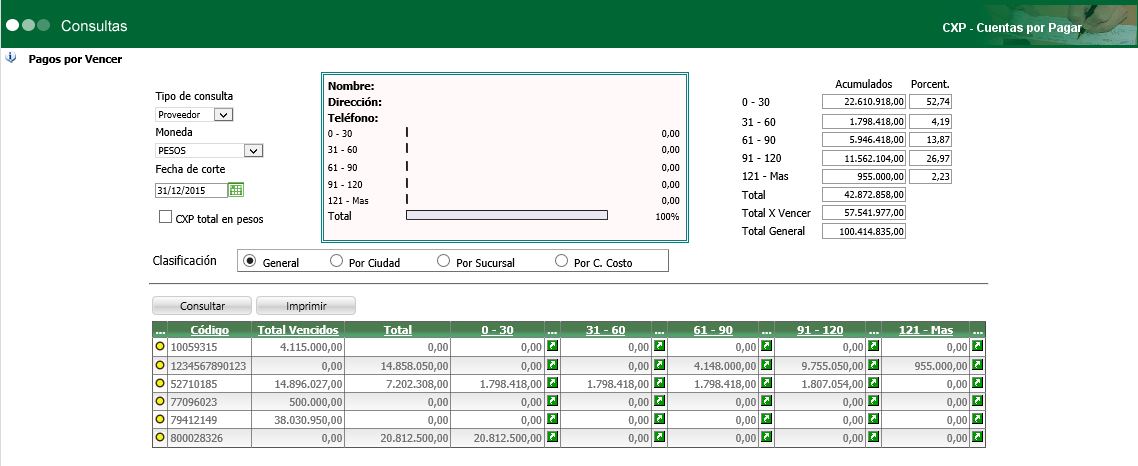Select the yellow circle for row 52710185
The height and width of the screenshot is (466, 1138).
point(160,383)
